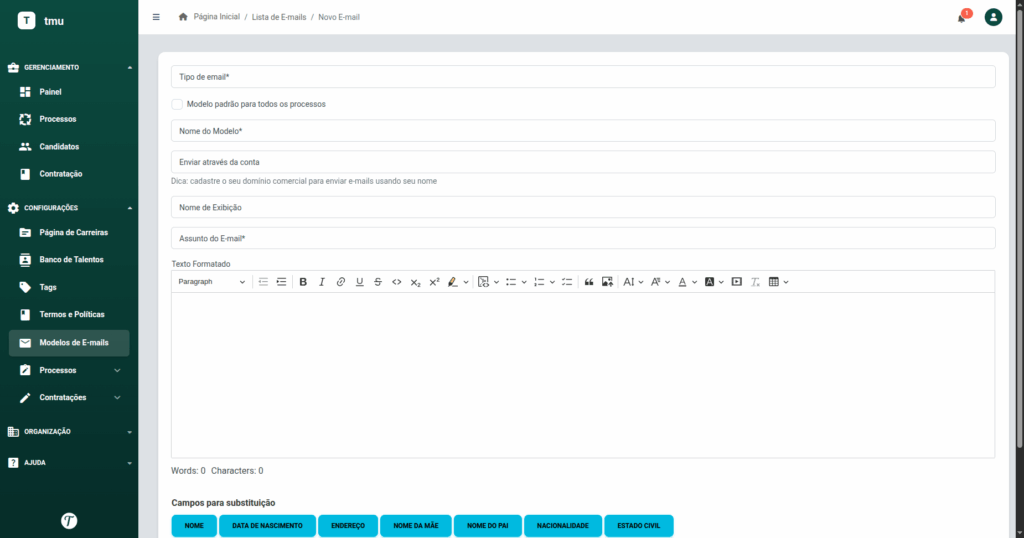1024x538 pixels.
Task: Increase indent in editor toolbar
Action: pyautogui.click(x=281, y=282)
